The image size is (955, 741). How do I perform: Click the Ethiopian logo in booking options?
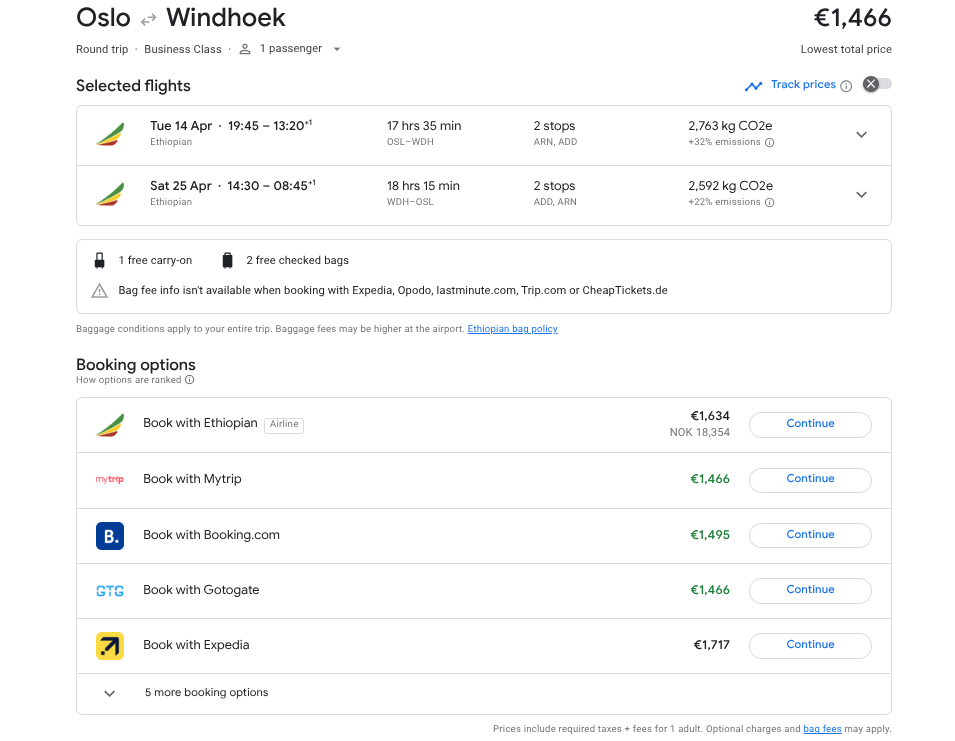(110, 425)
